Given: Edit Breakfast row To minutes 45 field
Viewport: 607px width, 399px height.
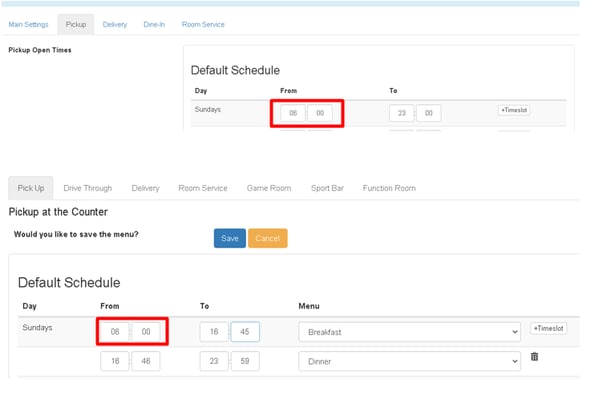Looking at the screenshot, I should [x=245, y=332].
